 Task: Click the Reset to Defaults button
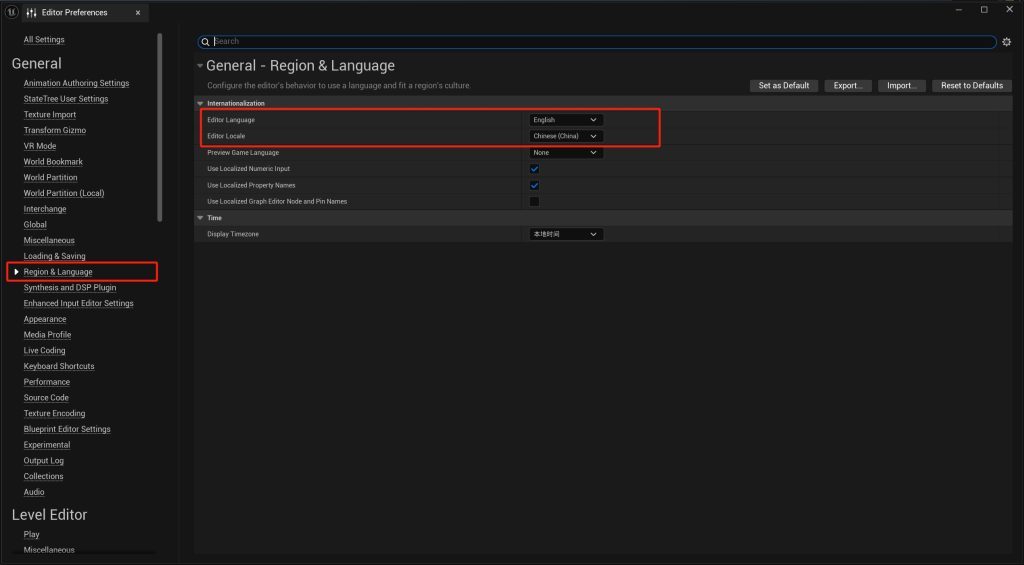972,86
